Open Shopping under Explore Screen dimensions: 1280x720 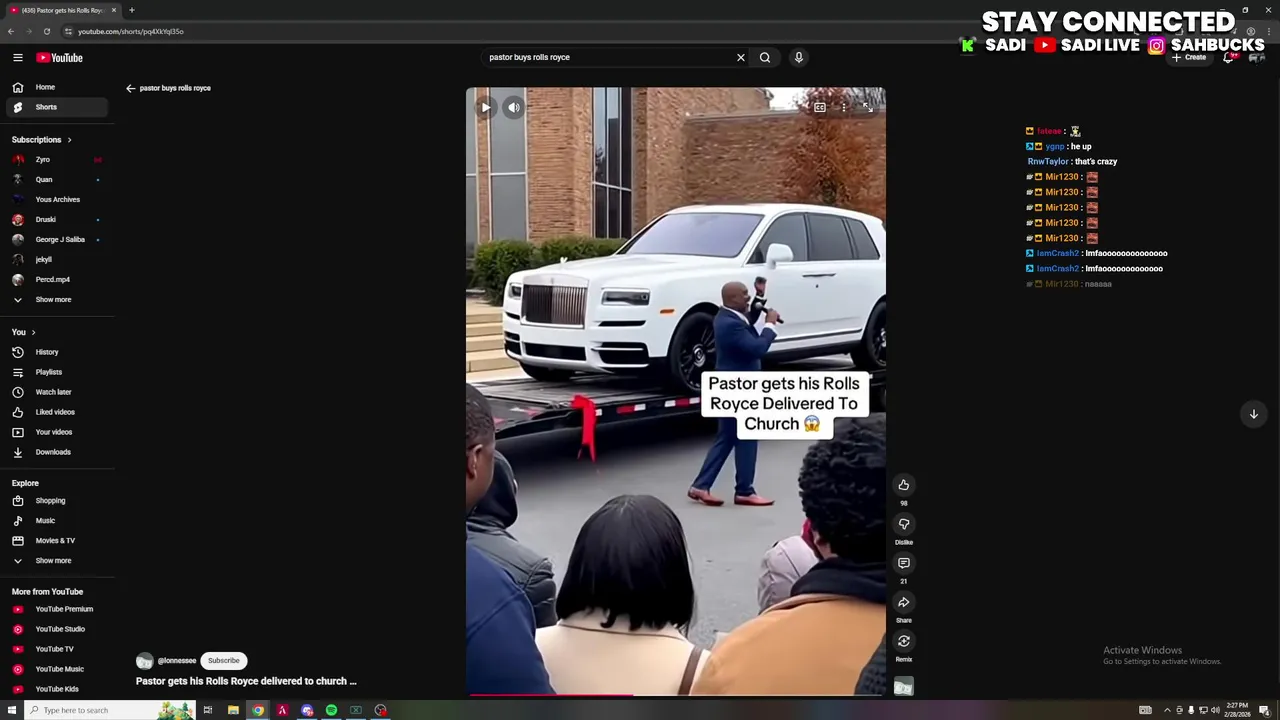click(57, 501)
